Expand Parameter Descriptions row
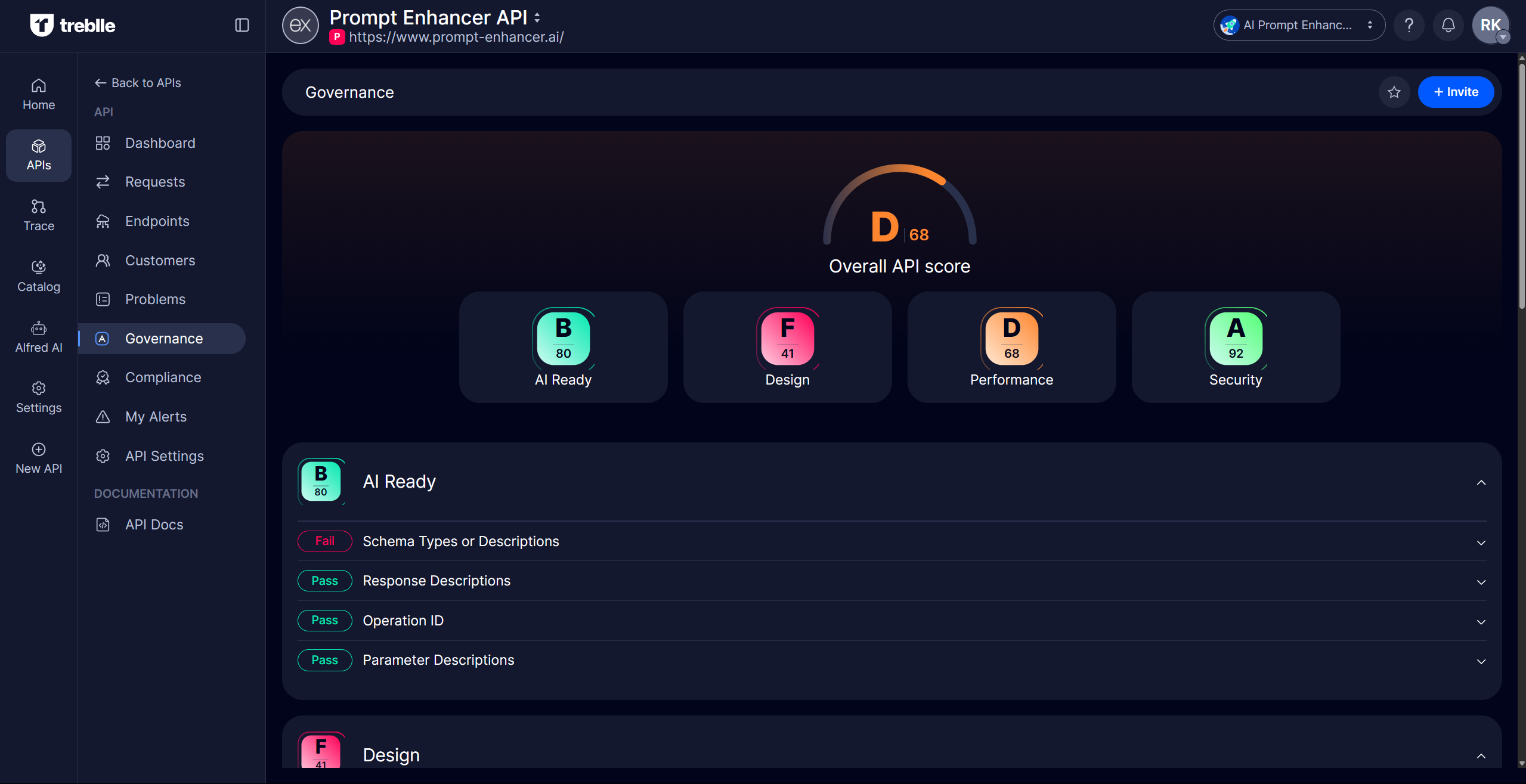This screenshot has height=784, width=1526. (892, 660)
